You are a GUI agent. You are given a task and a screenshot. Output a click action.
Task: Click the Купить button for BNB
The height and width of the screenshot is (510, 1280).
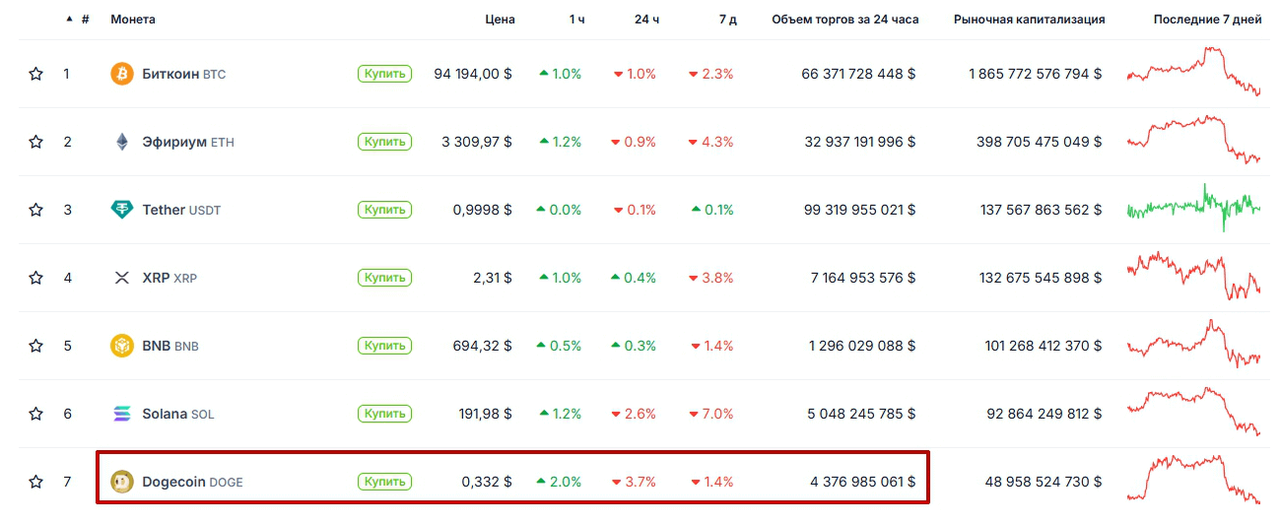click(x=385, y=346)
